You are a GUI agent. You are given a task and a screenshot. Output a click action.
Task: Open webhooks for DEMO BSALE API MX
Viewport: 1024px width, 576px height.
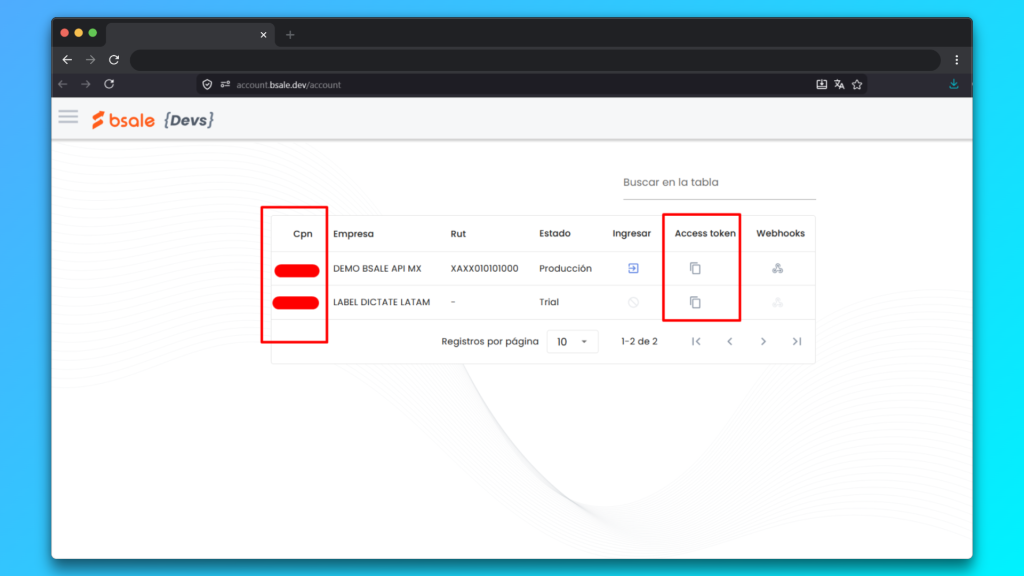pos(777,268)
